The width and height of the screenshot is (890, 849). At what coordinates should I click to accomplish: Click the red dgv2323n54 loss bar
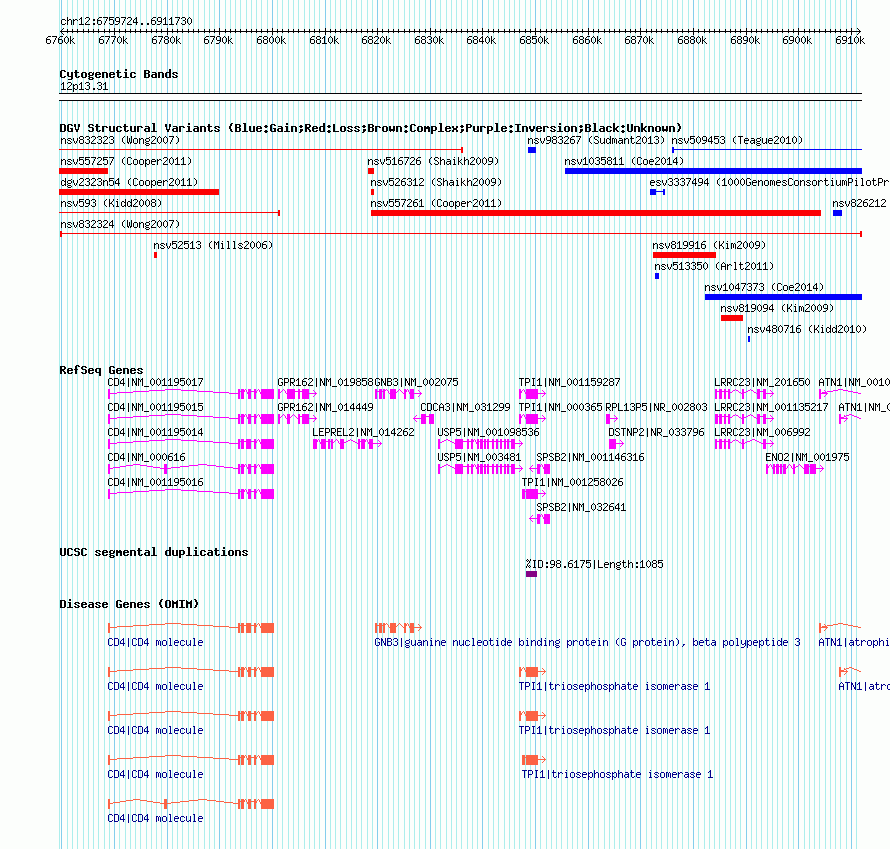[139, 192]
